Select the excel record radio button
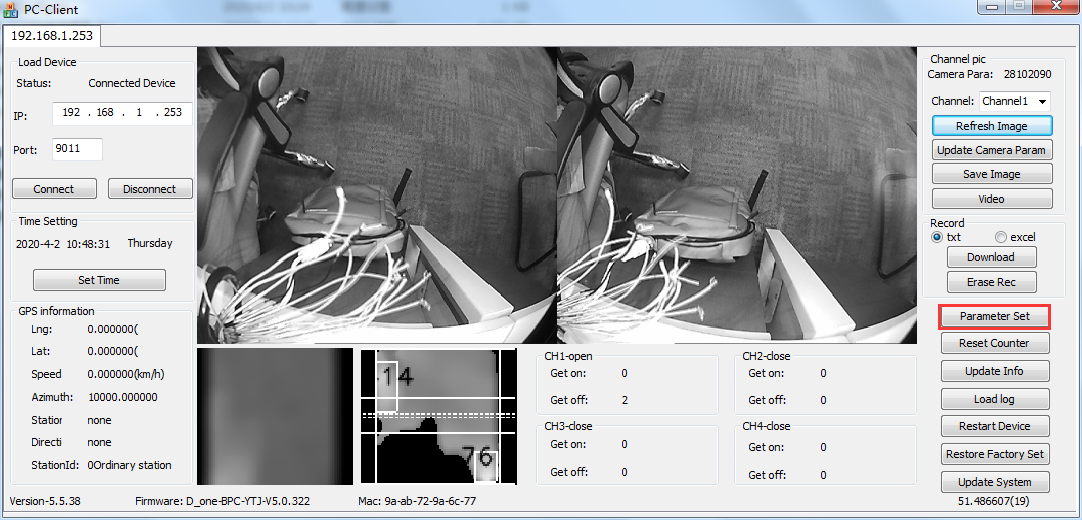Image resolution: width=1082 pixels, height=520 pixels. coord(1001,237)
